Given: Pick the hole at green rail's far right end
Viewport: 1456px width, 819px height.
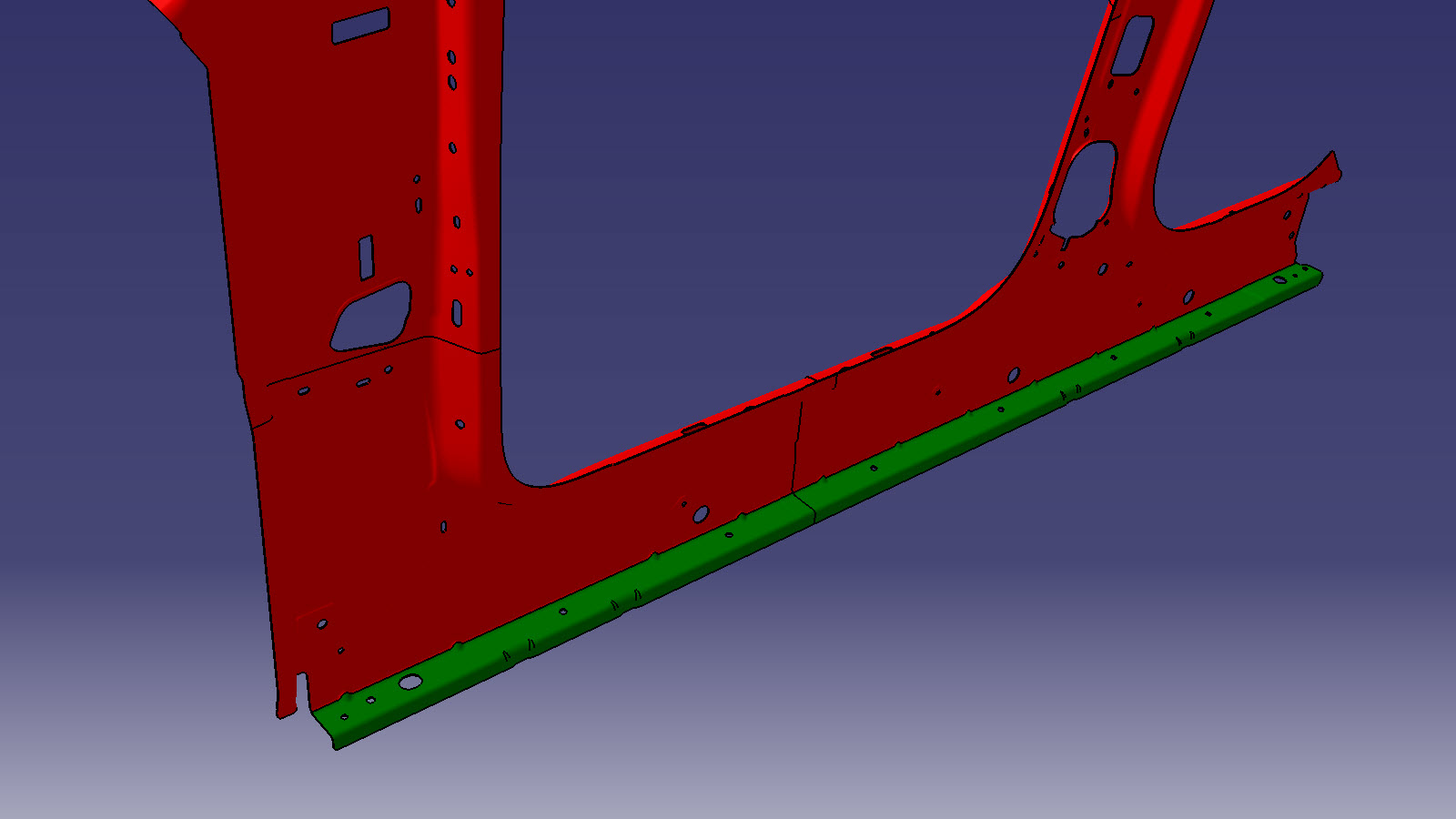Looking at the screenshot, I should [x=1279, y=279].
